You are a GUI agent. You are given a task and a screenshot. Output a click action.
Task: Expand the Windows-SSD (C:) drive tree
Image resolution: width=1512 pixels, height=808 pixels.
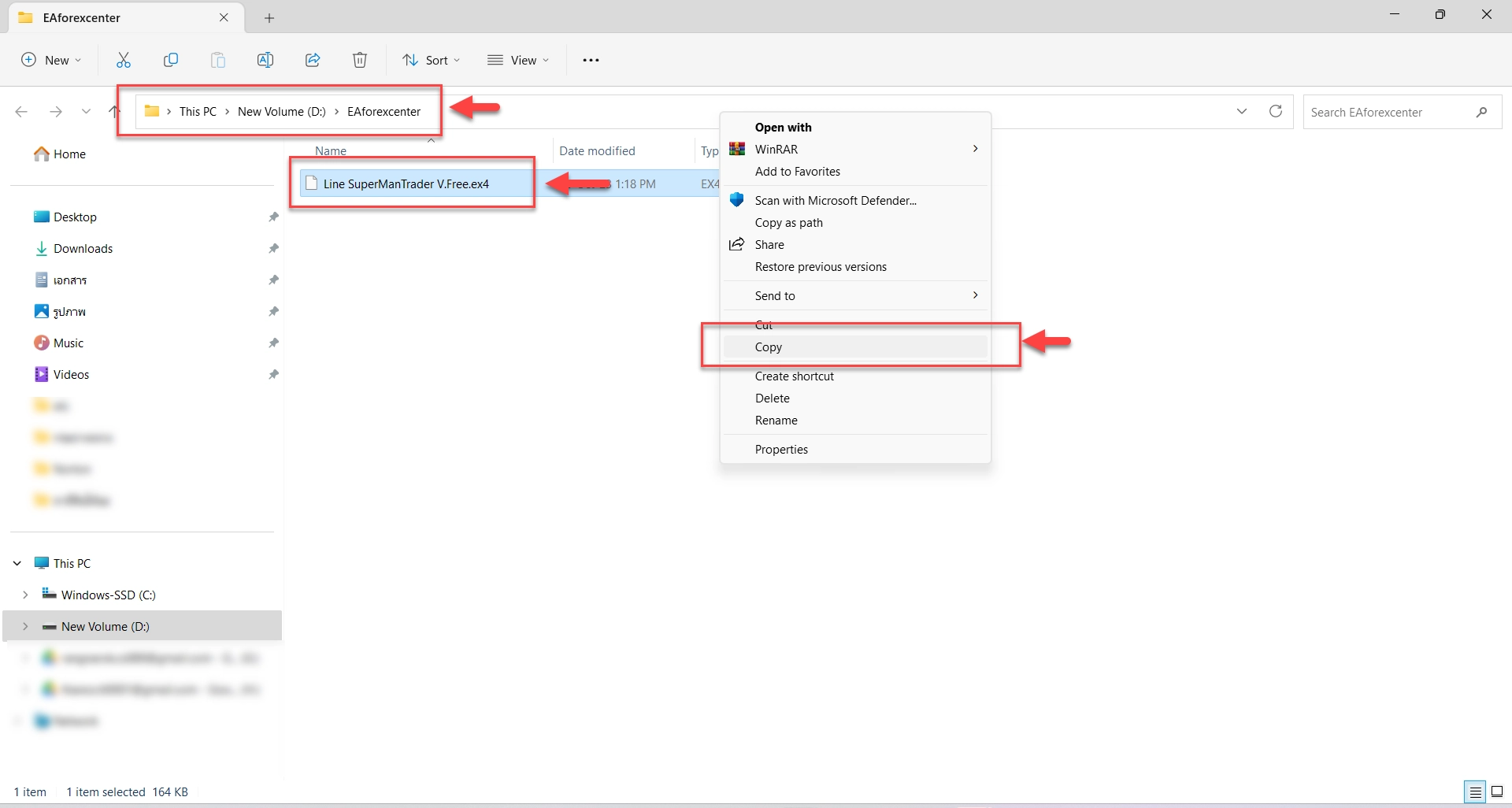[25, 595]
